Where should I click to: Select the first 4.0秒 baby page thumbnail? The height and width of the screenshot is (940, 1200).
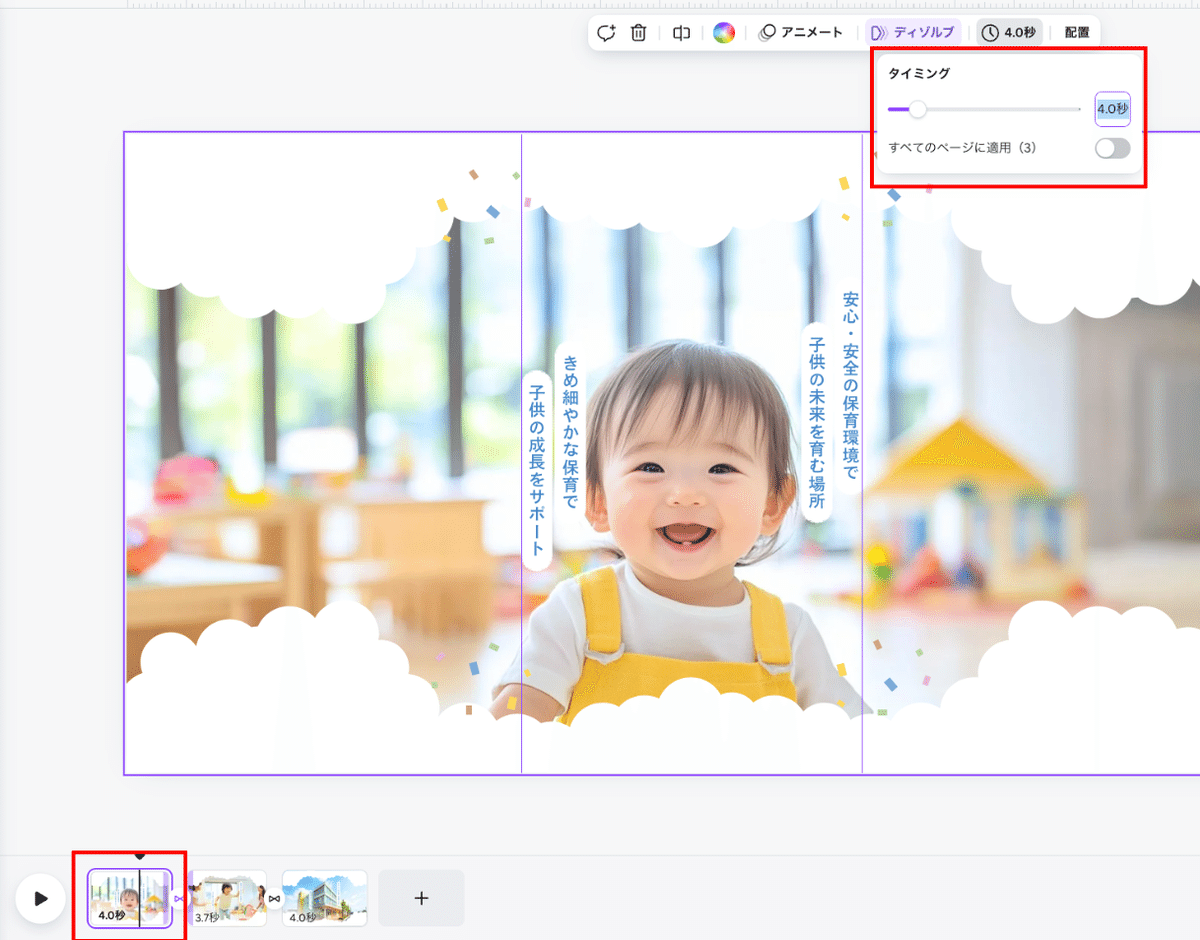click(130, 898)
